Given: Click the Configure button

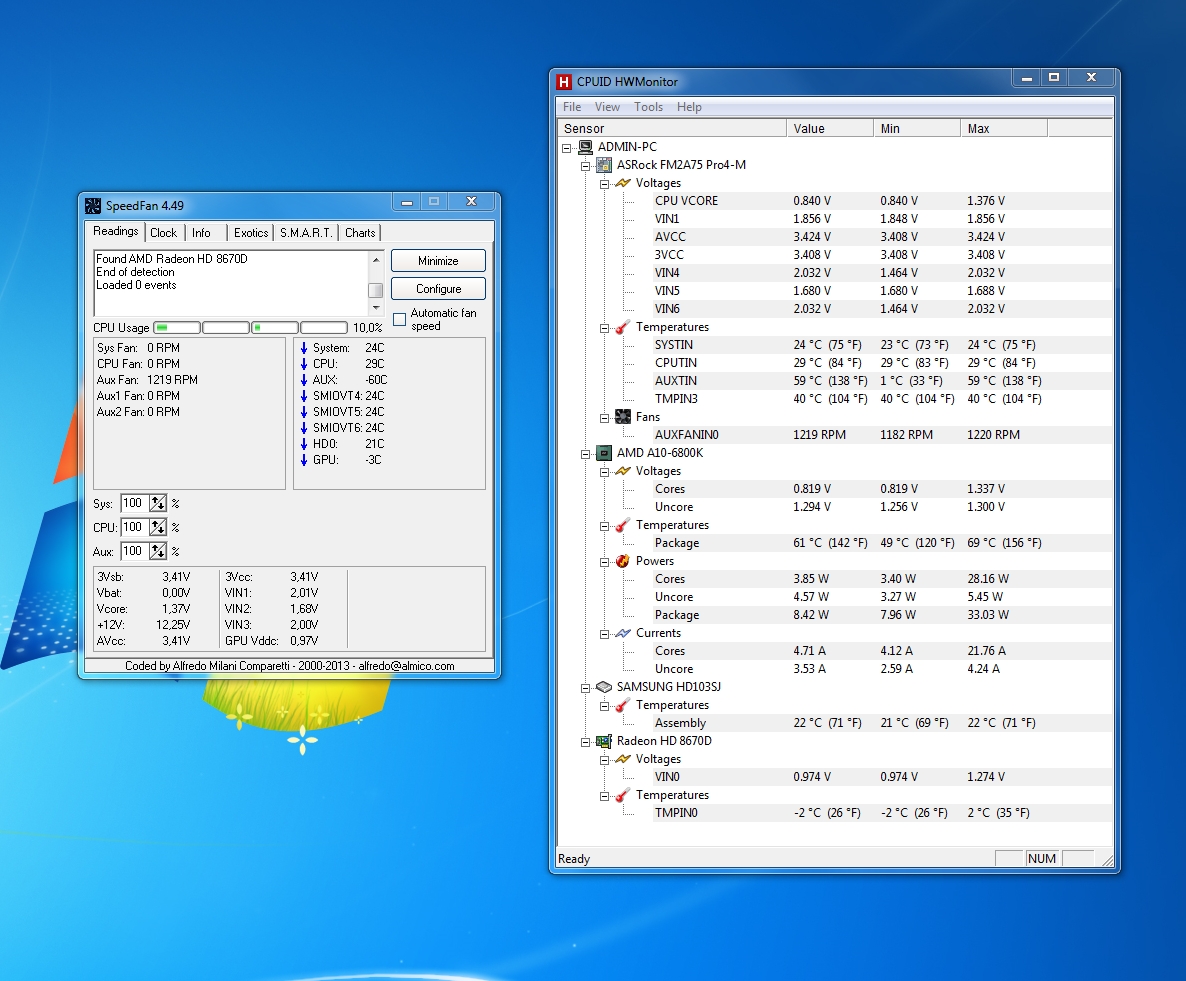Looking at the screenshot, I should [438, 289].
